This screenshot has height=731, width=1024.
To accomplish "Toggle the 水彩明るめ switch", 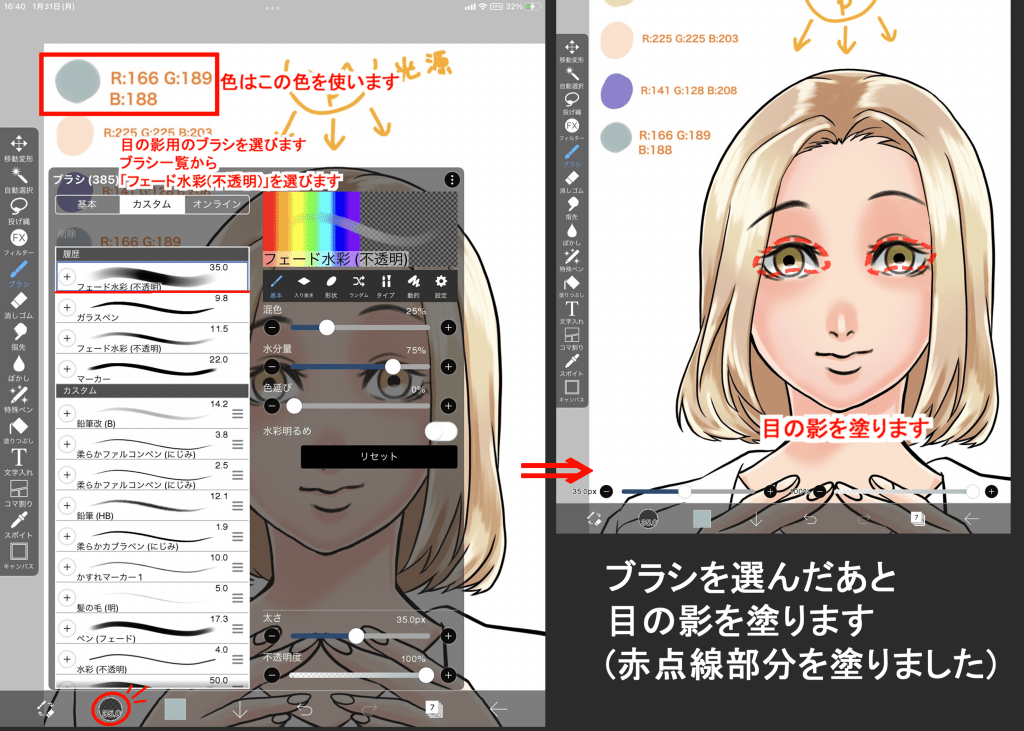I will (x=441, y=431).
